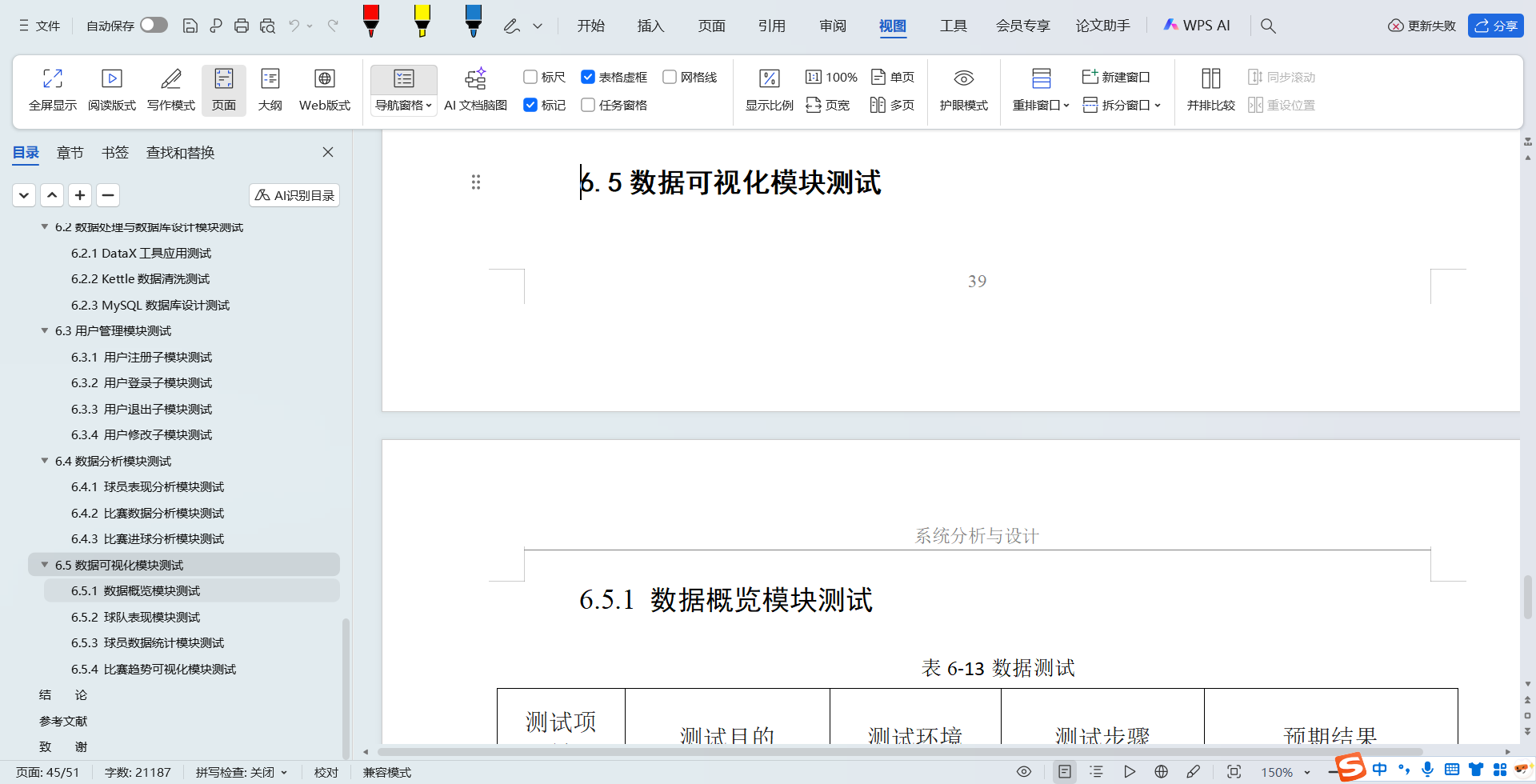Jump to 6.5.2 球队表现模块测试
This screenshot has width=1536, height=784.
pyautogui.click(x=136, y=617)
